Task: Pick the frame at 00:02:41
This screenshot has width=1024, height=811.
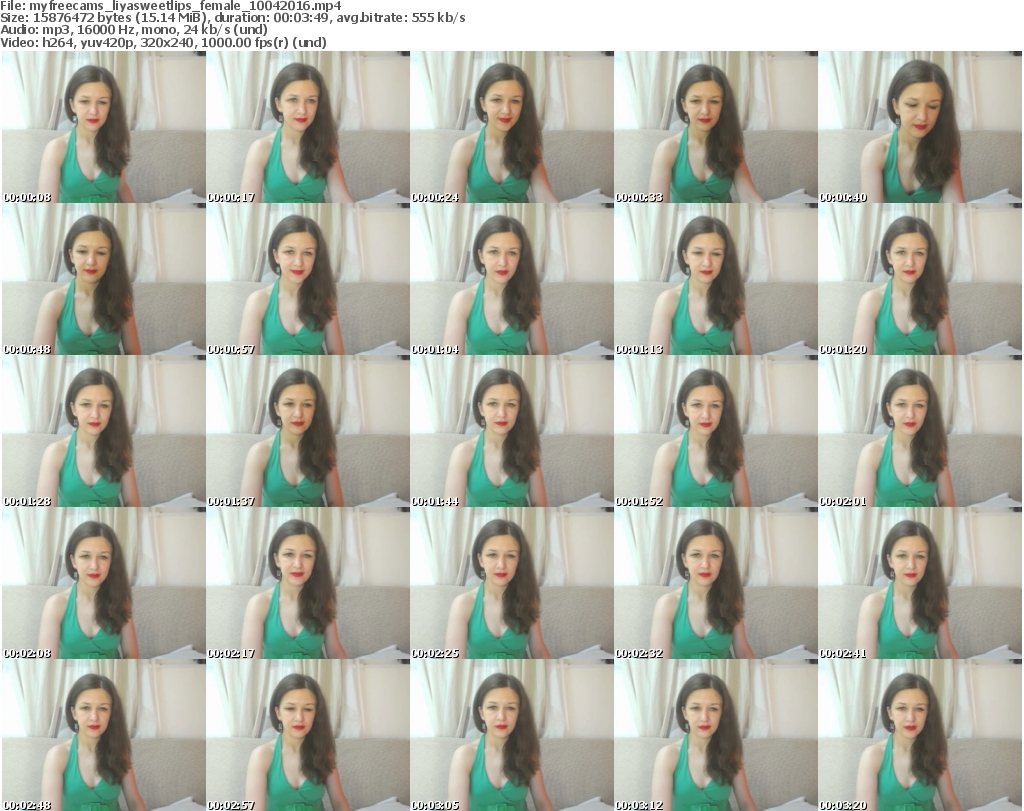Action: click(919, 584)
